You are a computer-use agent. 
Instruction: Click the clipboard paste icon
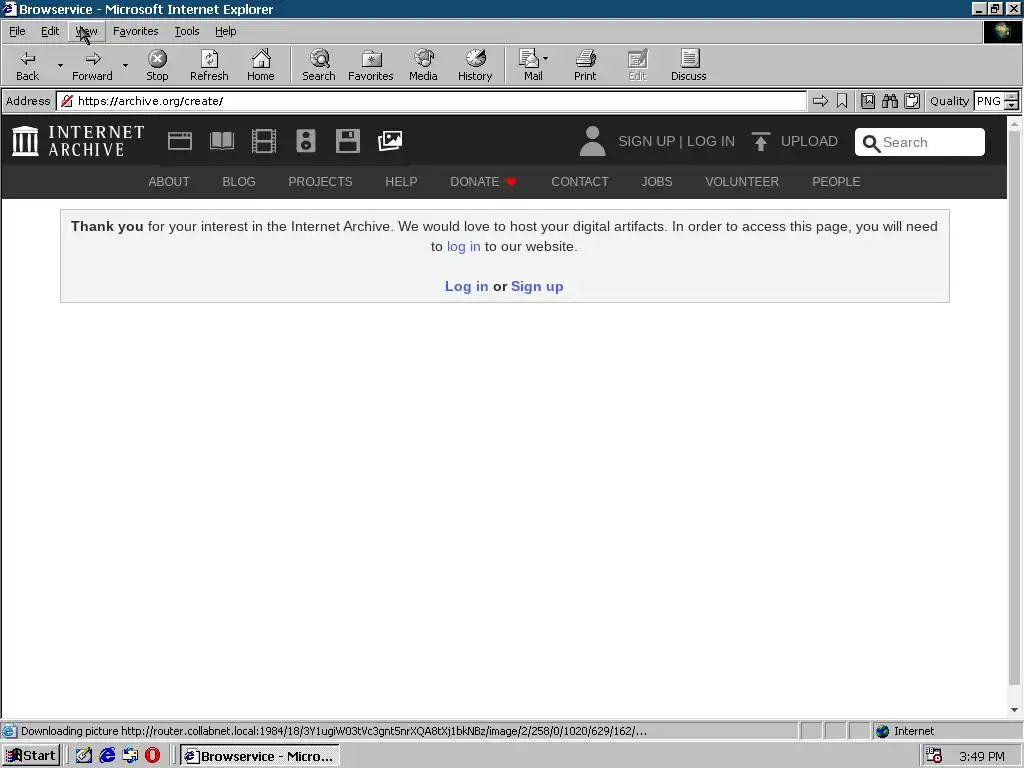coord(912,101)
